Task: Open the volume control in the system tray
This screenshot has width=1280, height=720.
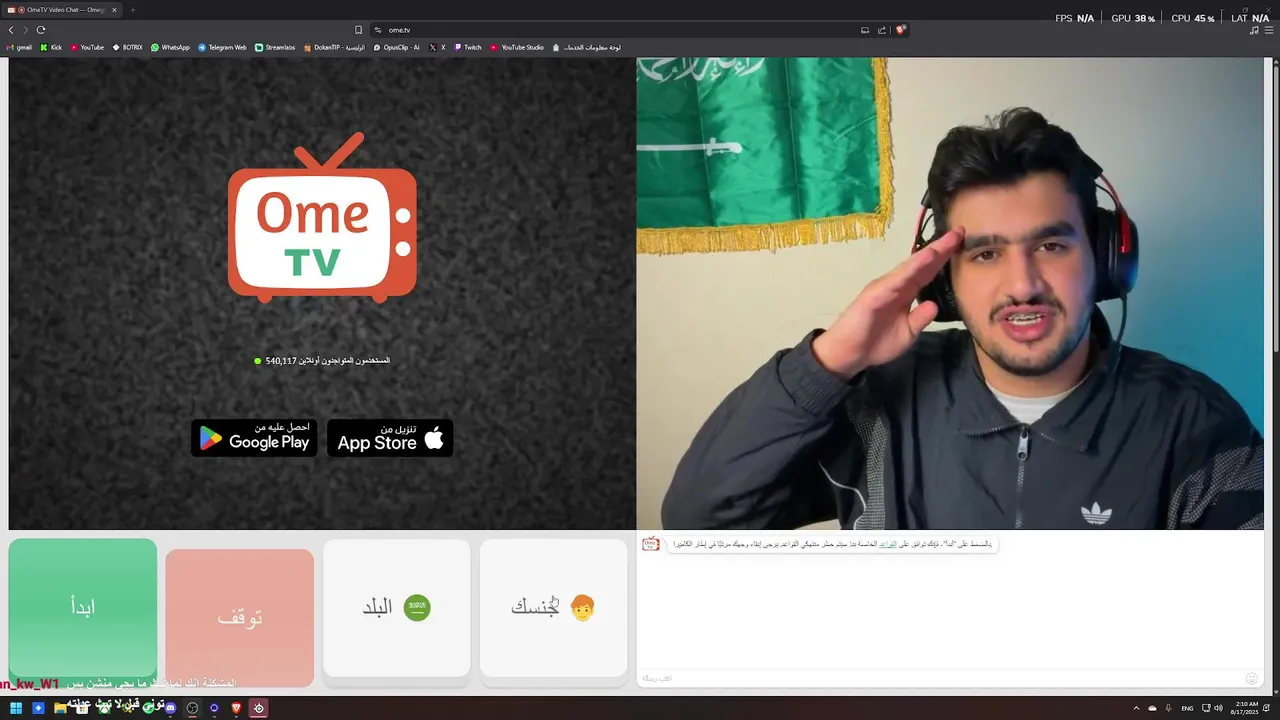Action: pos(1218,708)
